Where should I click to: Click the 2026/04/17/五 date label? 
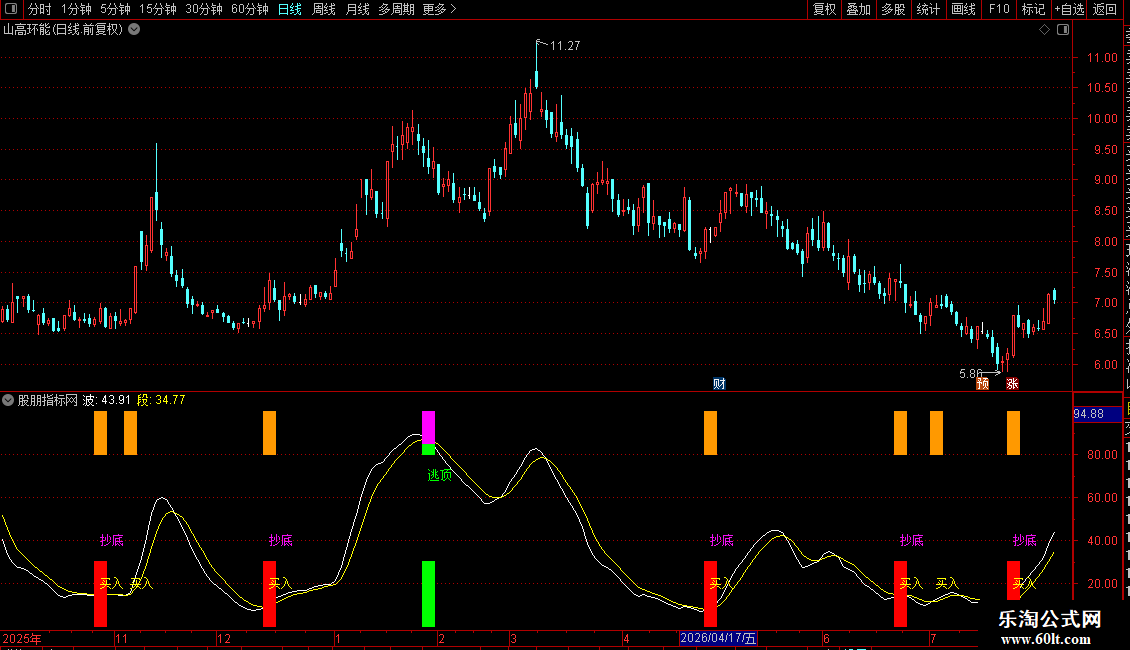[x=718, y=638]
